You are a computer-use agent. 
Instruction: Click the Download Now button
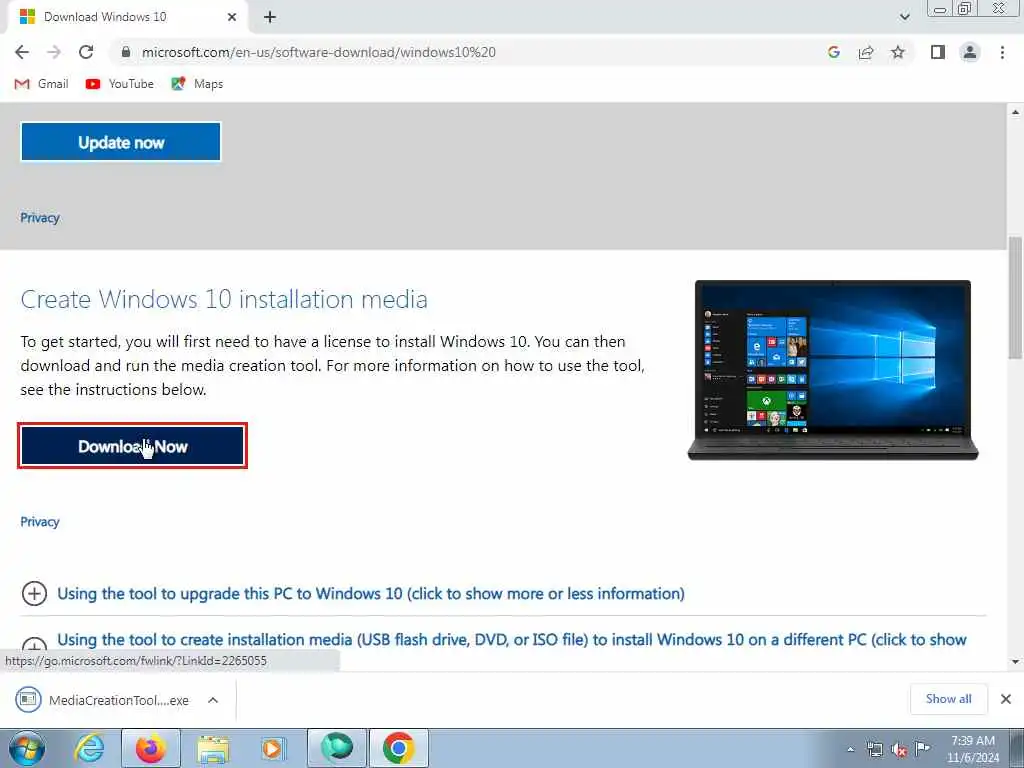point(133,446)
